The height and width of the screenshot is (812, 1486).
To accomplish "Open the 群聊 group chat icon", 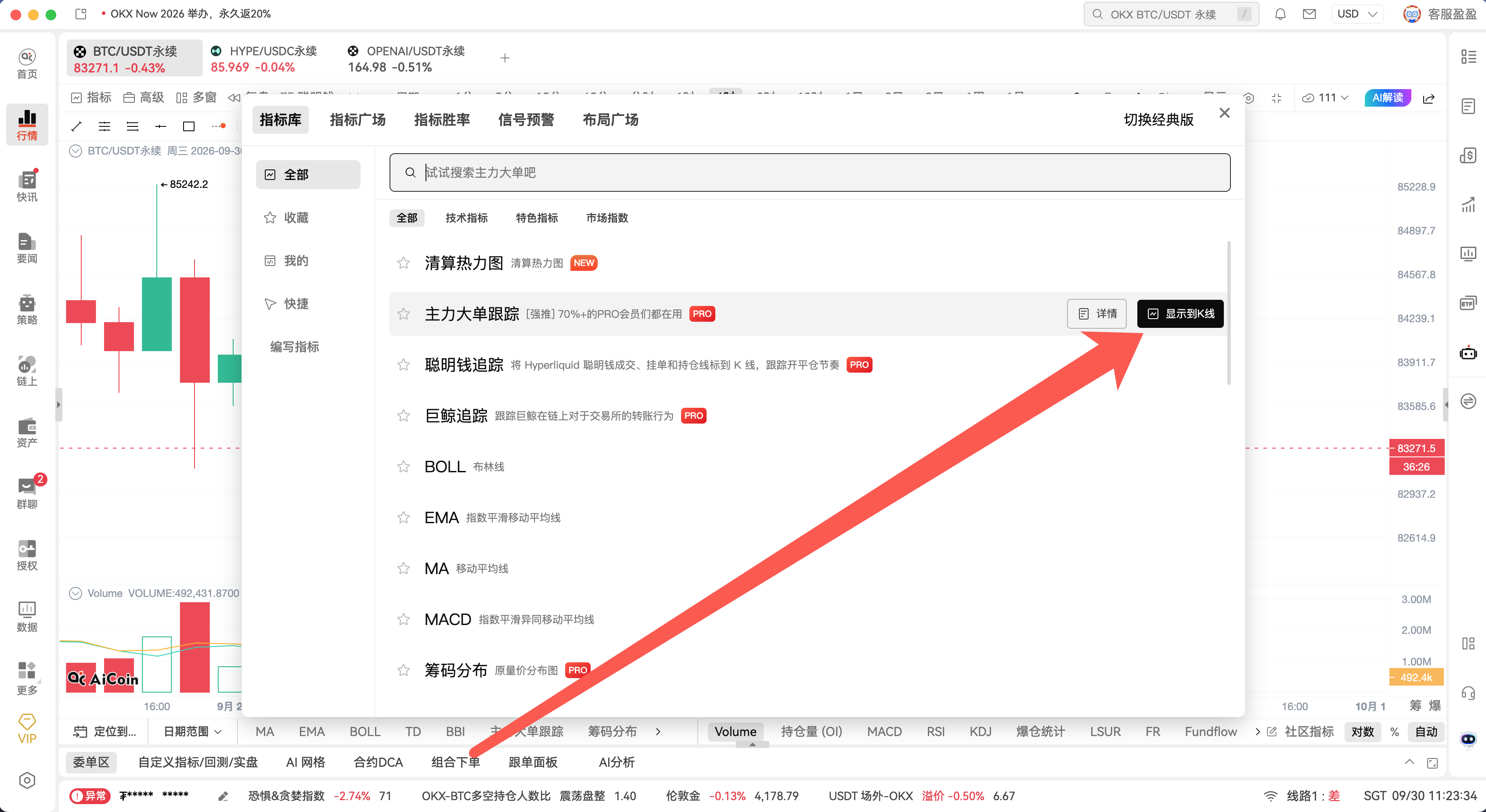I will [27, 494].
